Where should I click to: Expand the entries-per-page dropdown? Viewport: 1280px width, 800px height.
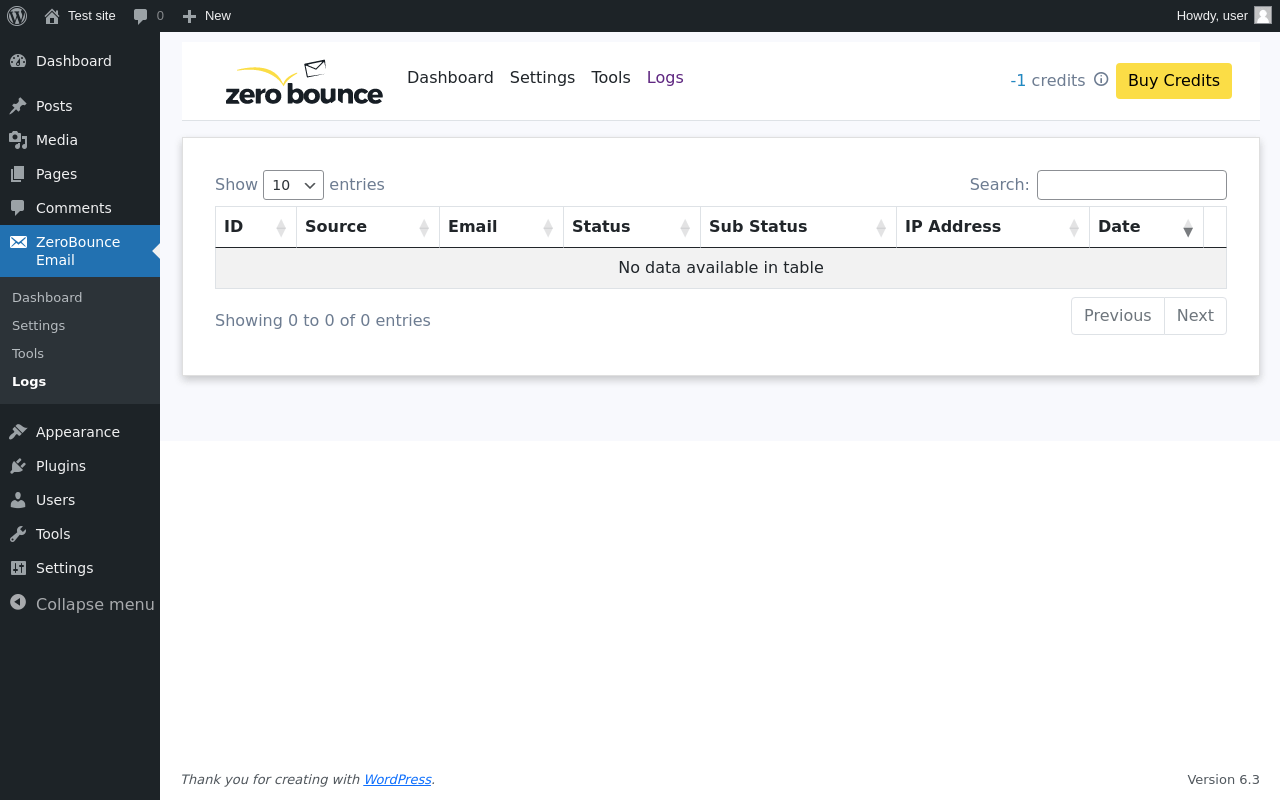tap(293, 185)
